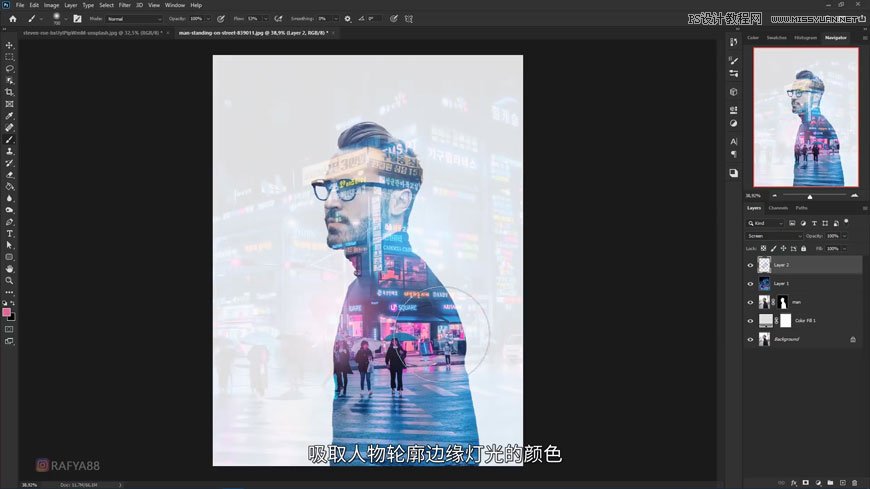Image resolution: width=870 pixels, height=489 pixels.
Task: Switch to the Swatches tab
Action: (776, 38)
